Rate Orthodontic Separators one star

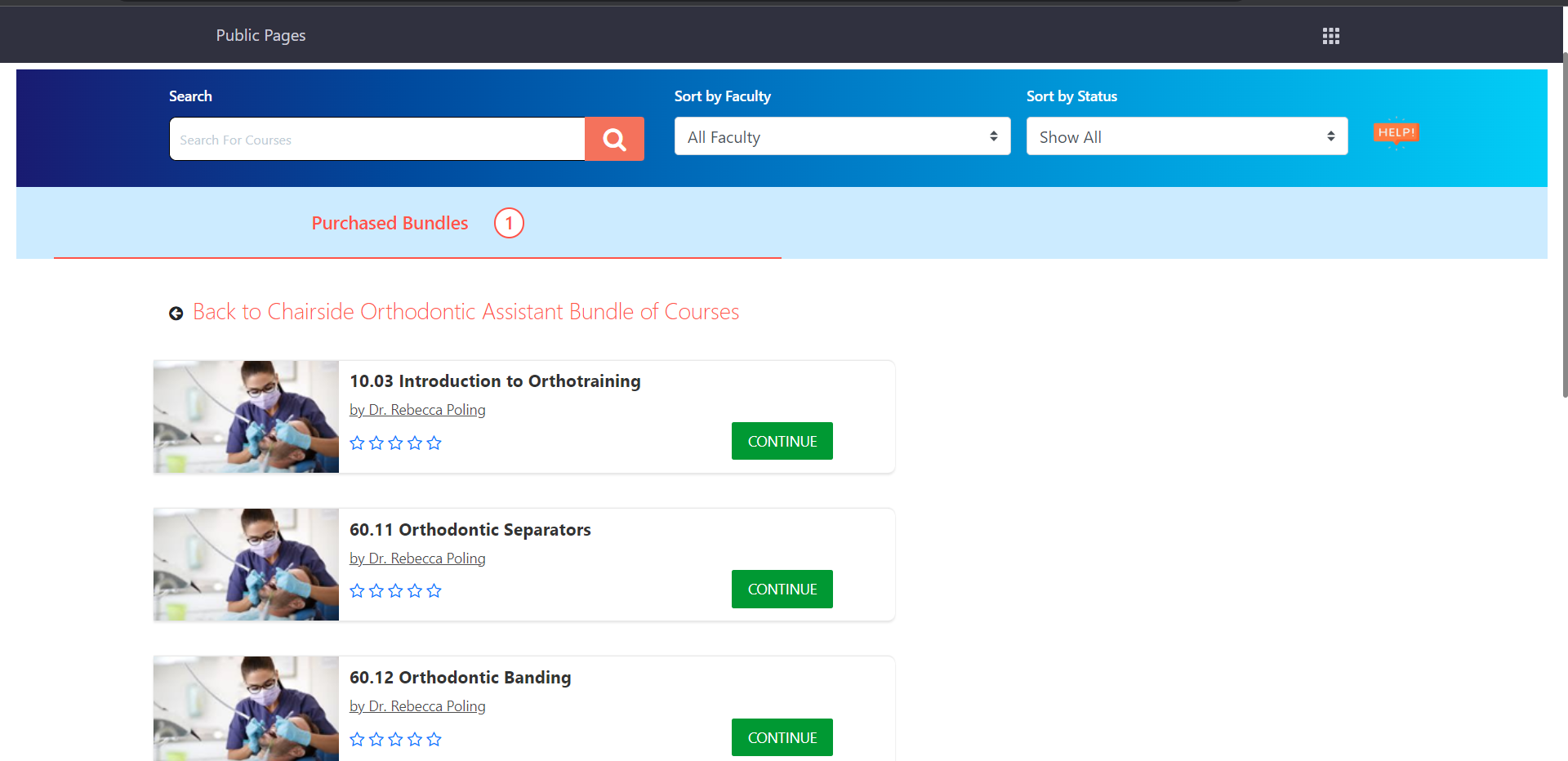click(x=357, y=591)
